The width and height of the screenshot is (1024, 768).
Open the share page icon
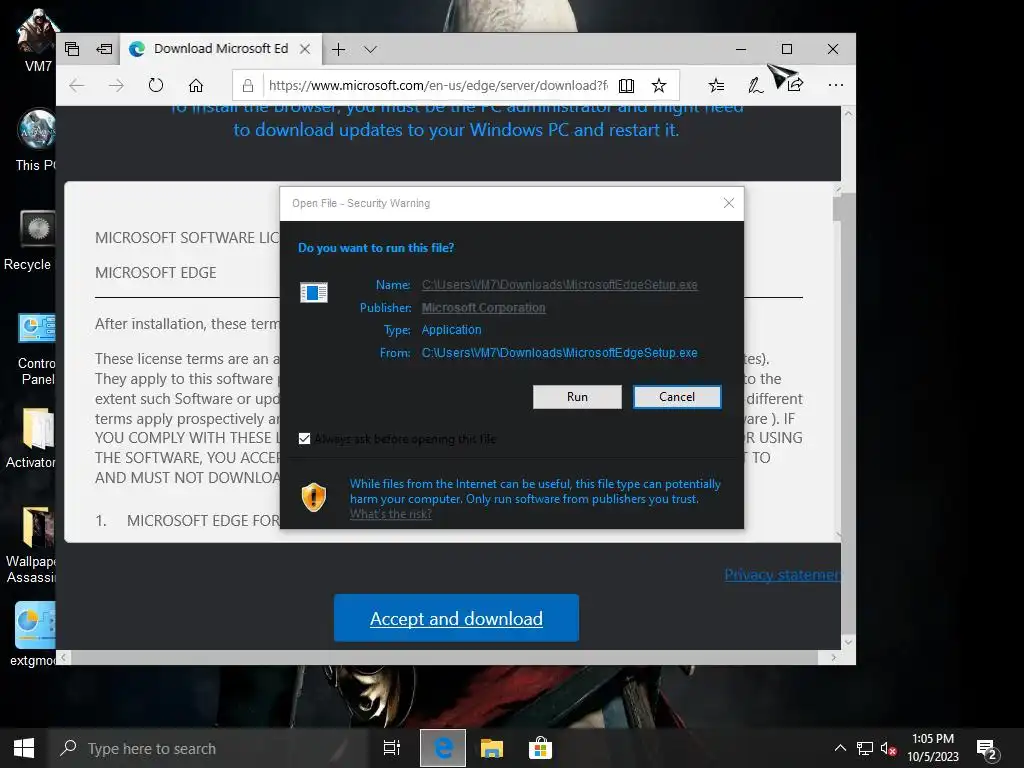(x=795, y=86)
